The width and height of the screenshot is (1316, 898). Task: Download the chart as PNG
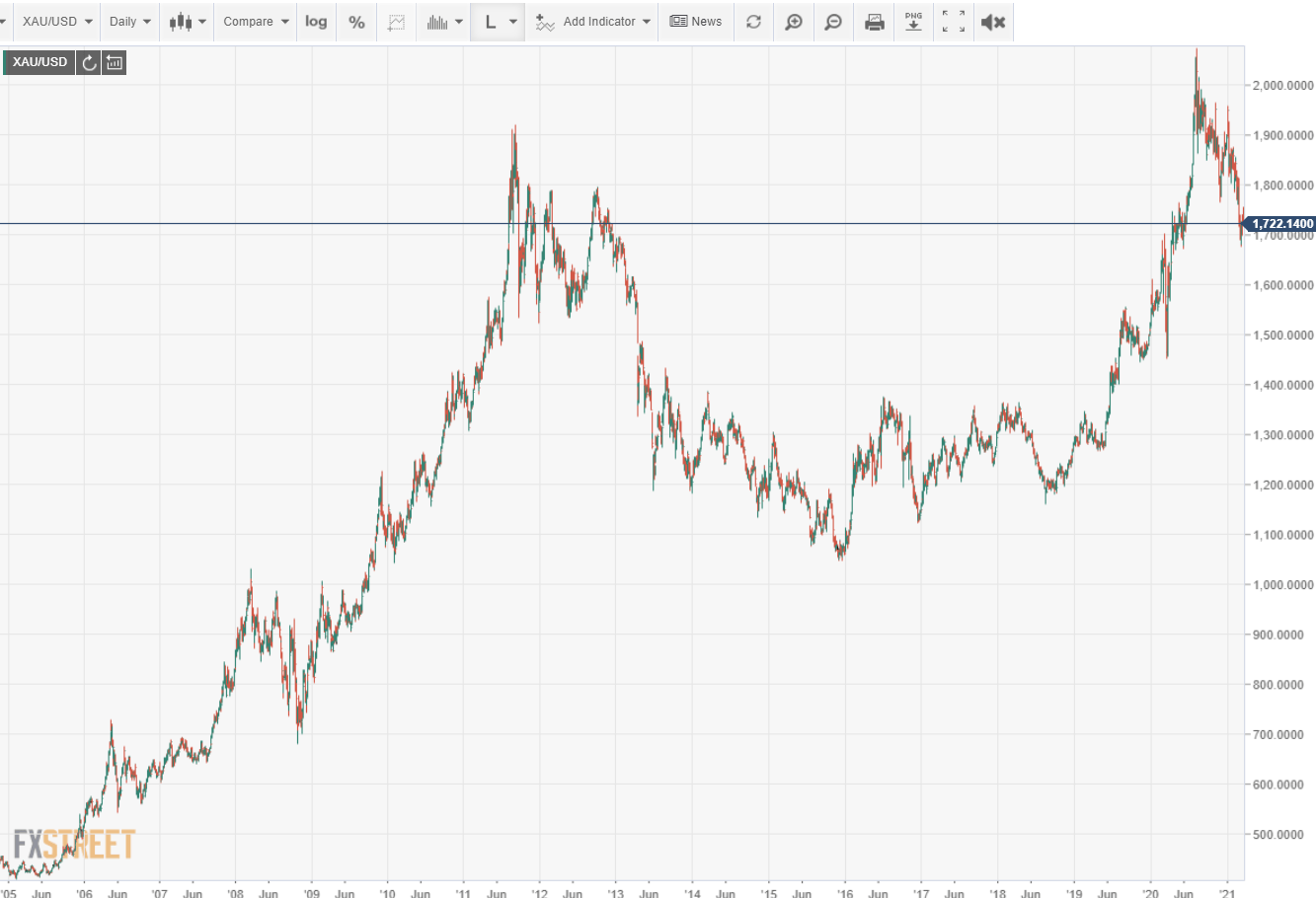[913, 22]
